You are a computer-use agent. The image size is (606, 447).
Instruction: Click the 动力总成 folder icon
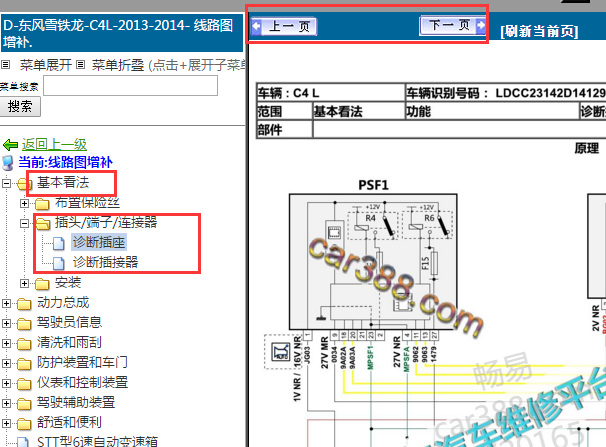(x=24, y=304)
